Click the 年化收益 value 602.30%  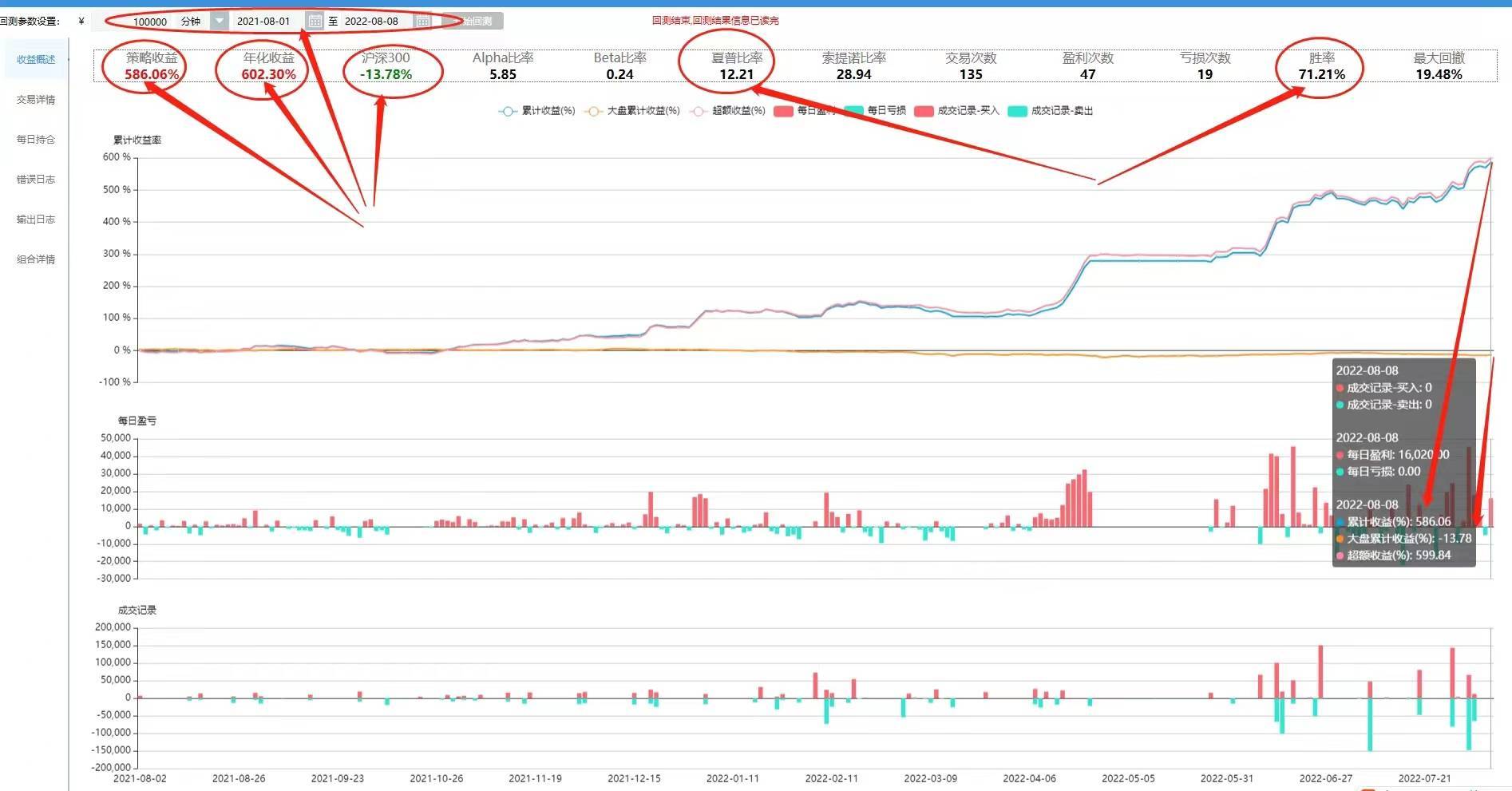(269, 74)
